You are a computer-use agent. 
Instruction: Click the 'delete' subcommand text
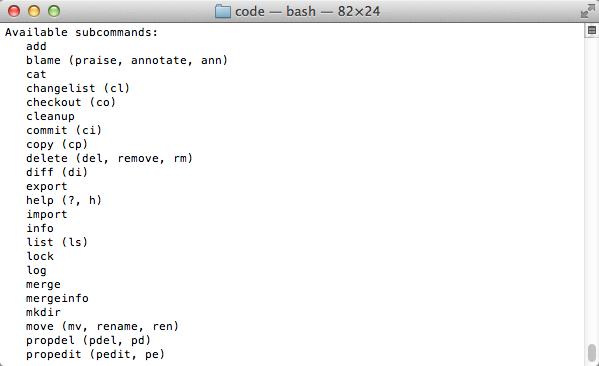click(x=47, y=158)
